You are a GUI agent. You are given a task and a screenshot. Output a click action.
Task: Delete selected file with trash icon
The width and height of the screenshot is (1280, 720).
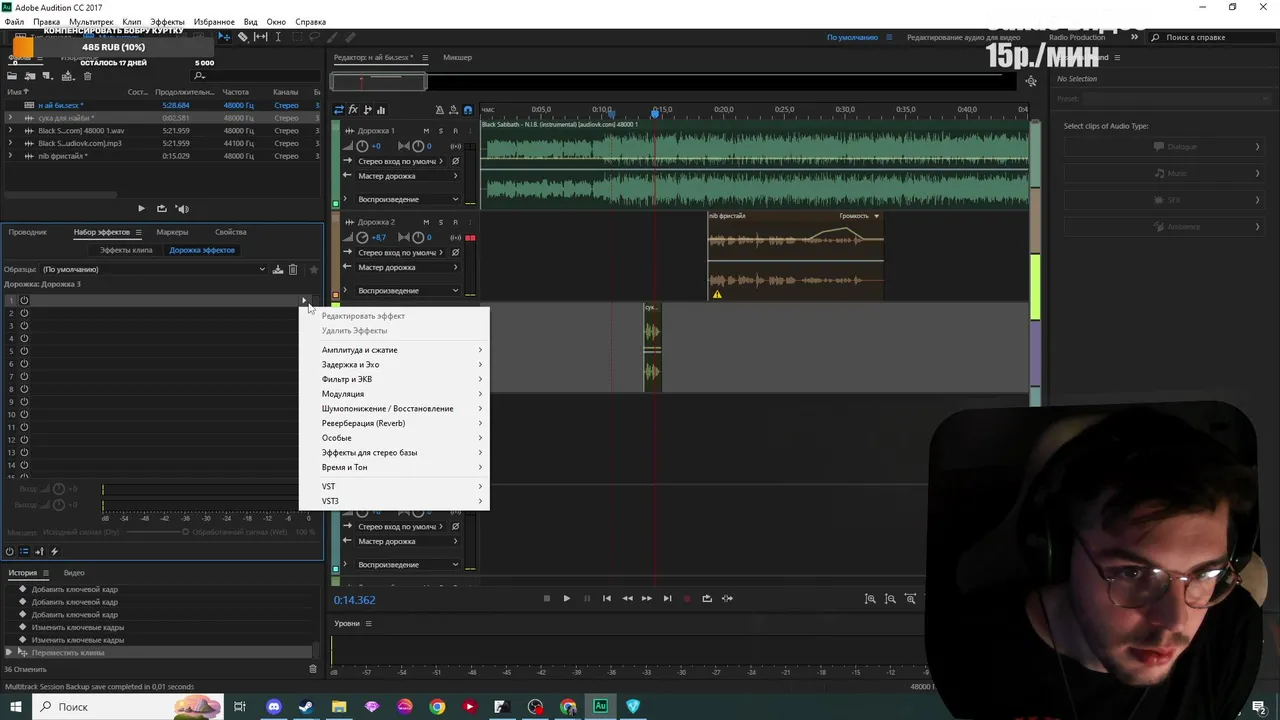click(x=87, y=76)
